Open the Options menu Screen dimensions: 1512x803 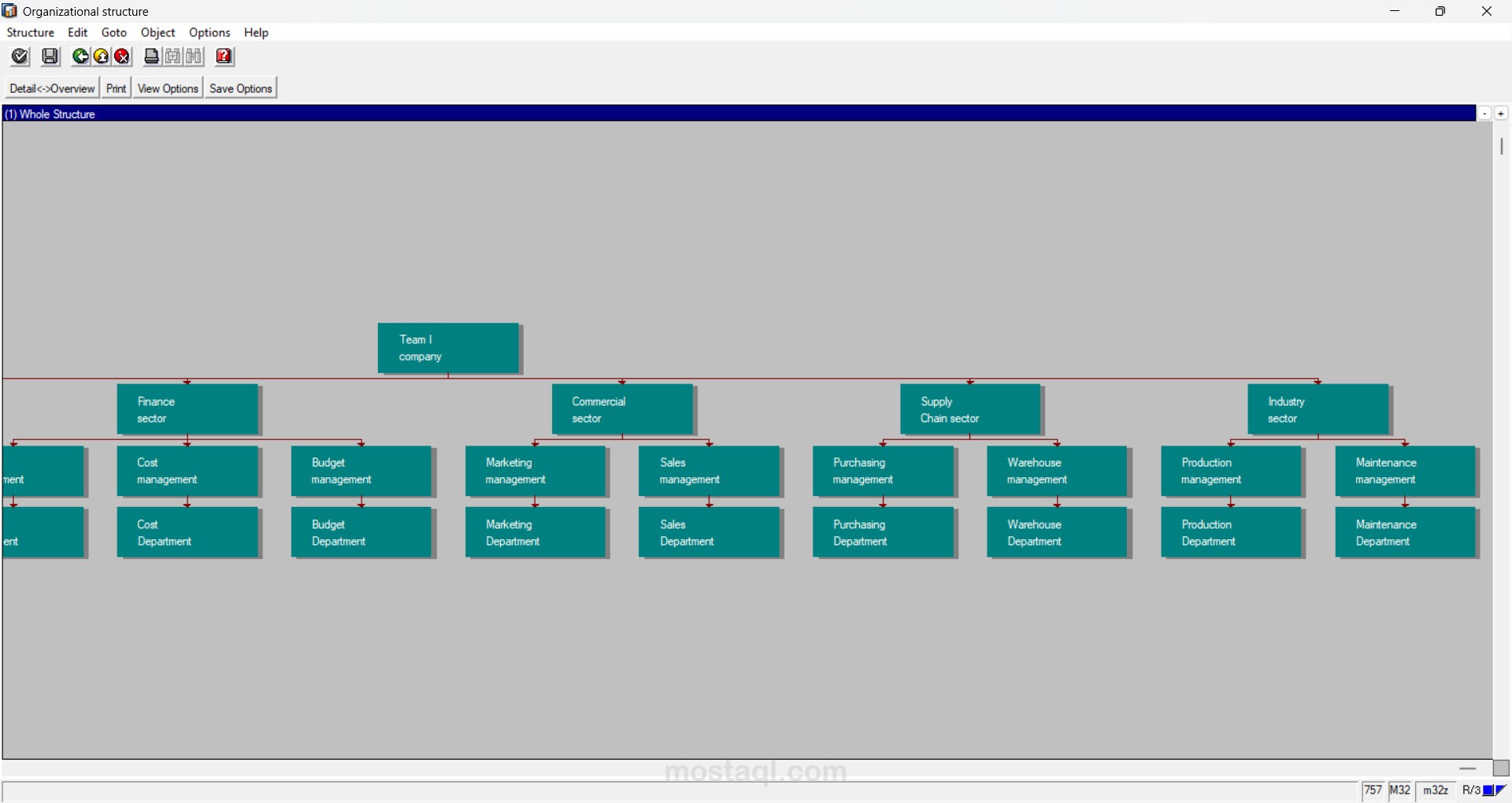[209, 32]
